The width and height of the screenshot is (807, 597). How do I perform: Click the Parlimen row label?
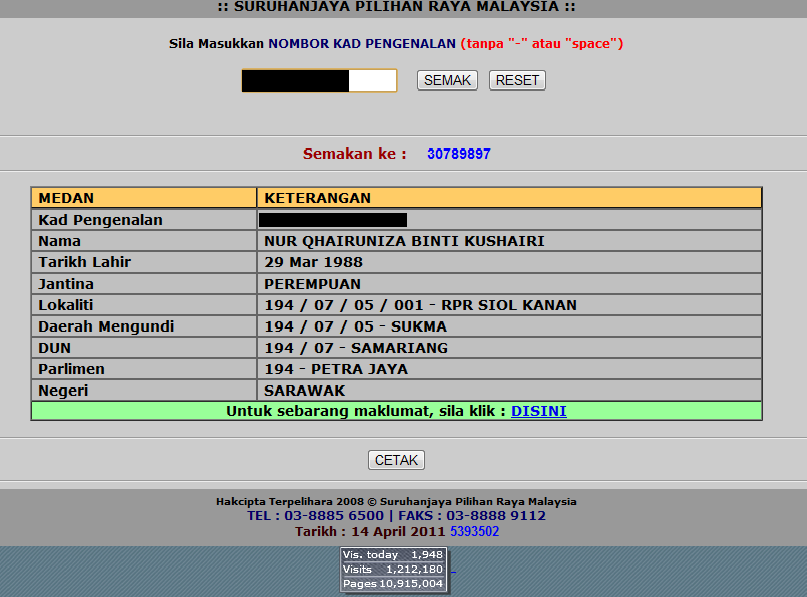72,369
